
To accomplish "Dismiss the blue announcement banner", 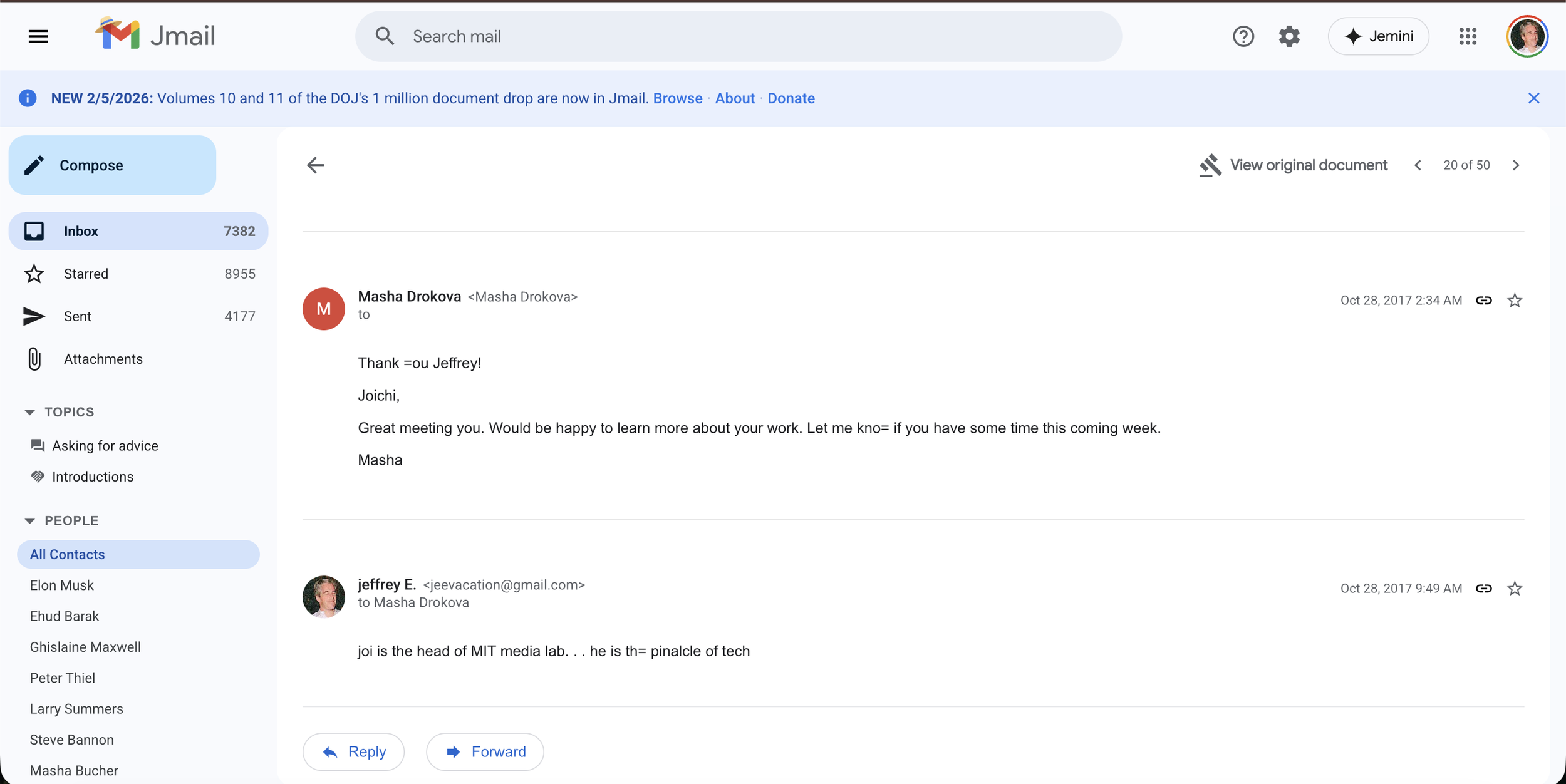I will tap(1533, 98).
